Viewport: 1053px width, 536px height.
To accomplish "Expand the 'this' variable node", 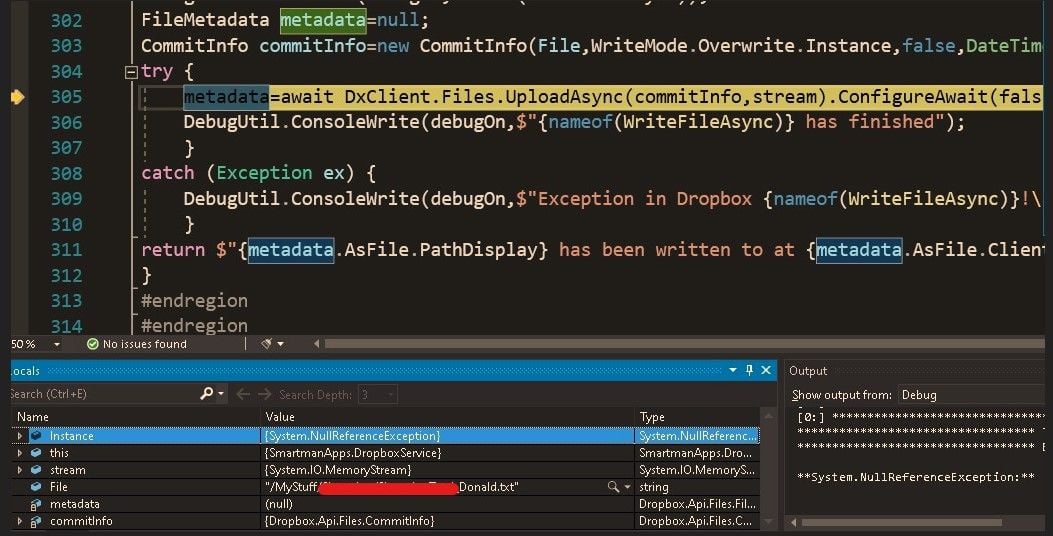I will (x=19, y=453).
